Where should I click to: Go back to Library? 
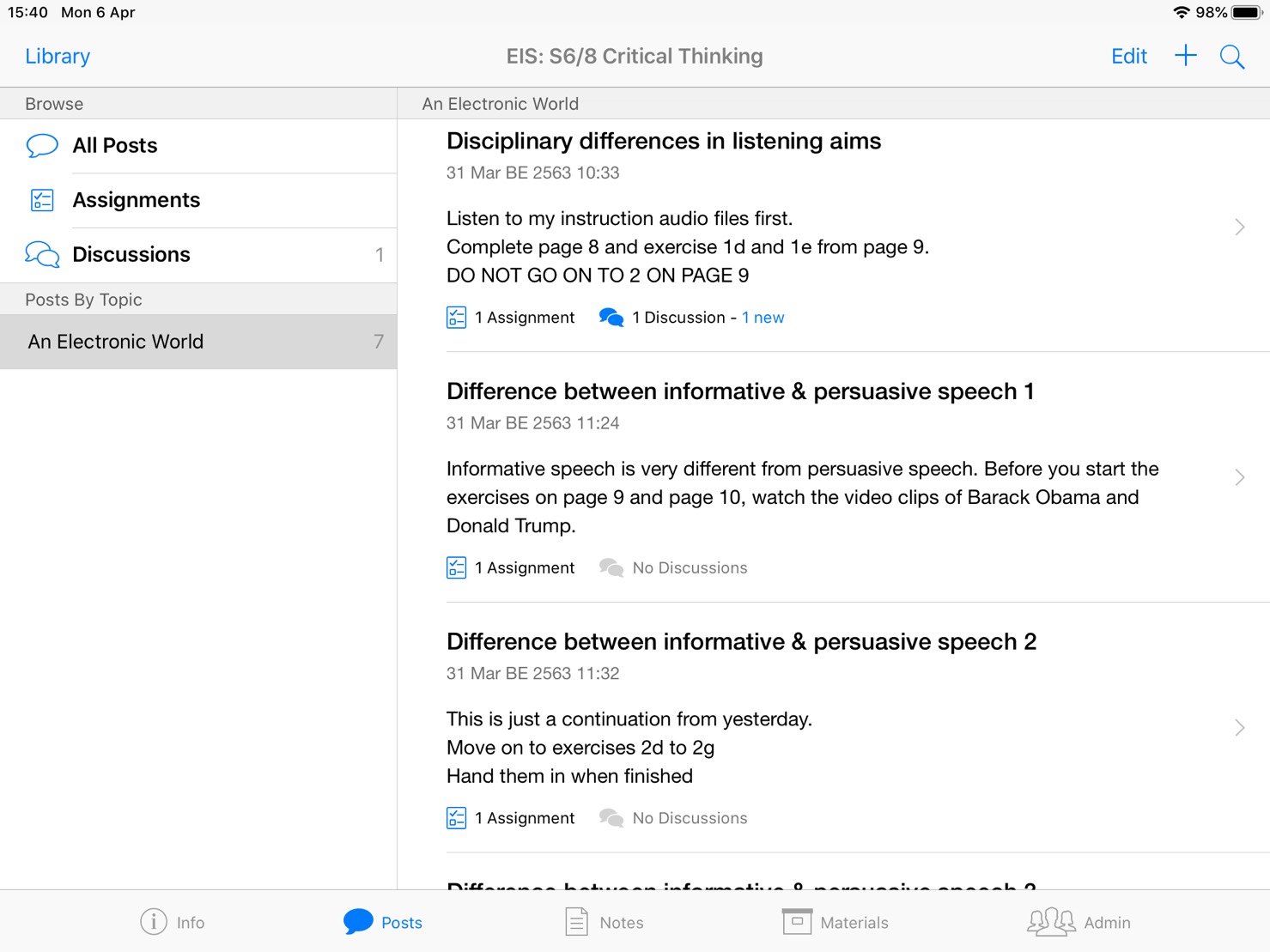click(58, 56)
